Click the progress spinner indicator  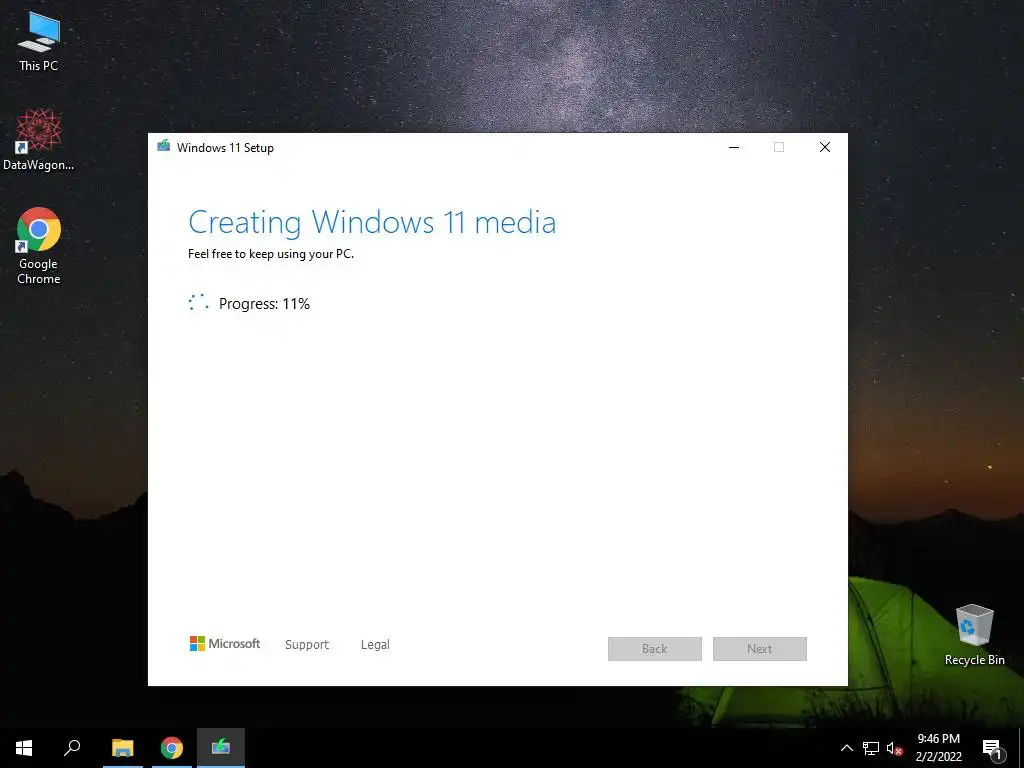[199, 302]
